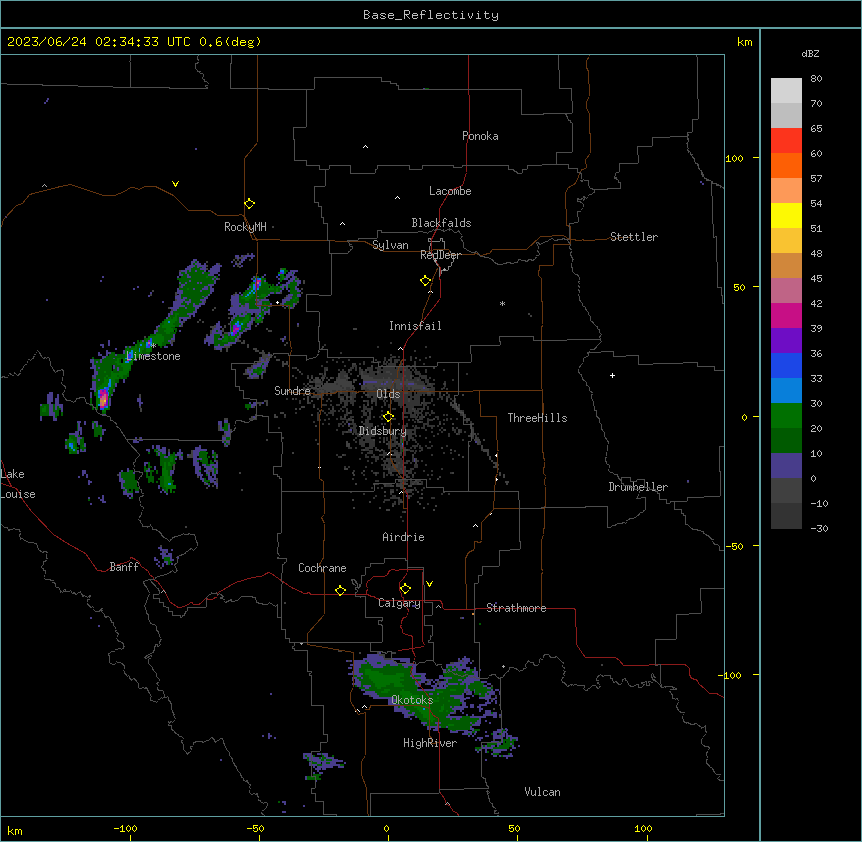Select the blue 33-36 dBZ legend swatch

point(786,365)
